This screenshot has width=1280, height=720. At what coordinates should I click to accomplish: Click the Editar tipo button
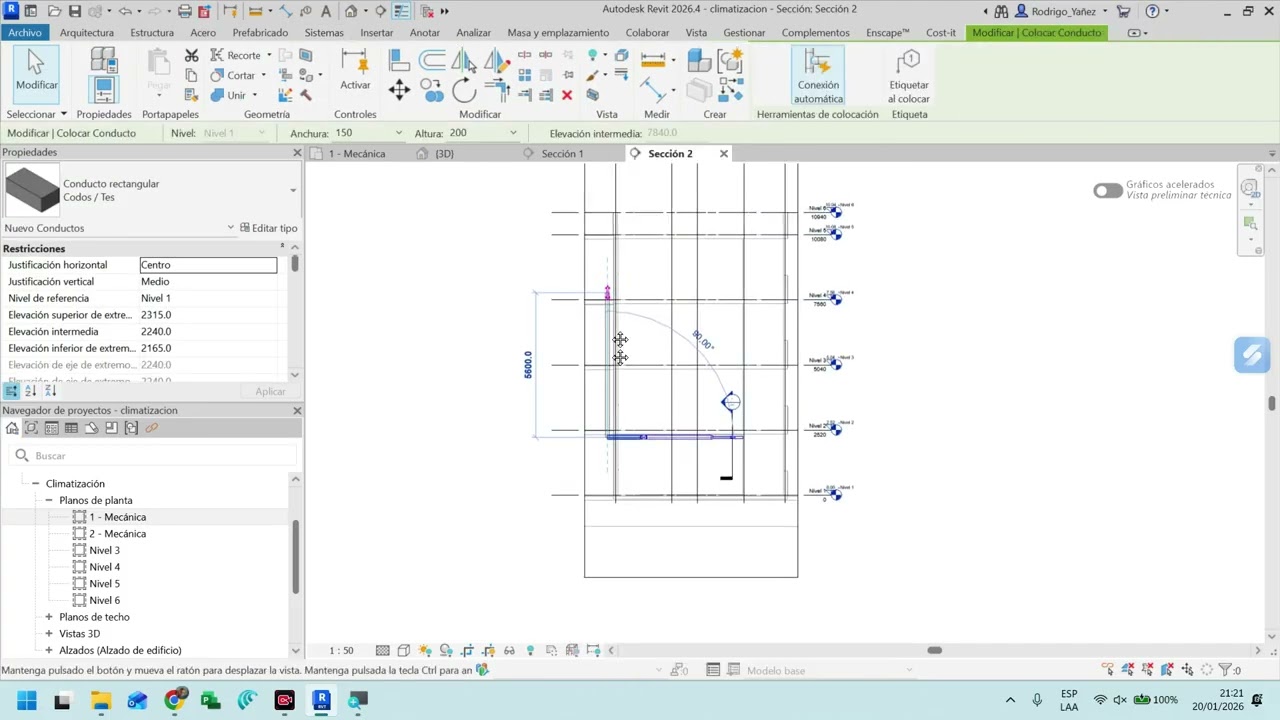(x=269, y=228)
